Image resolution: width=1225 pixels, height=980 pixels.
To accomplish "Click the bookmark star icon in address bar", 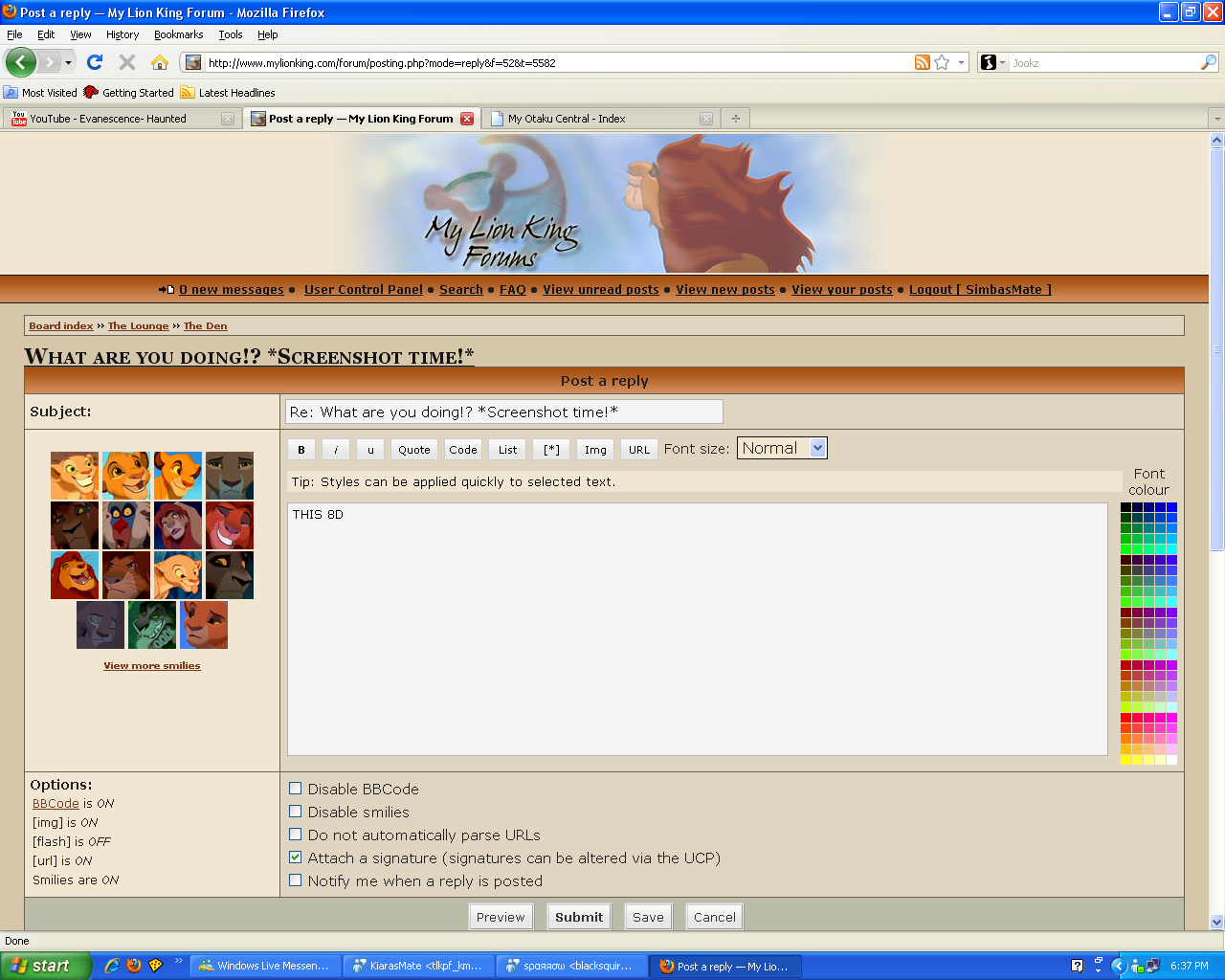I will click(943, 62).
